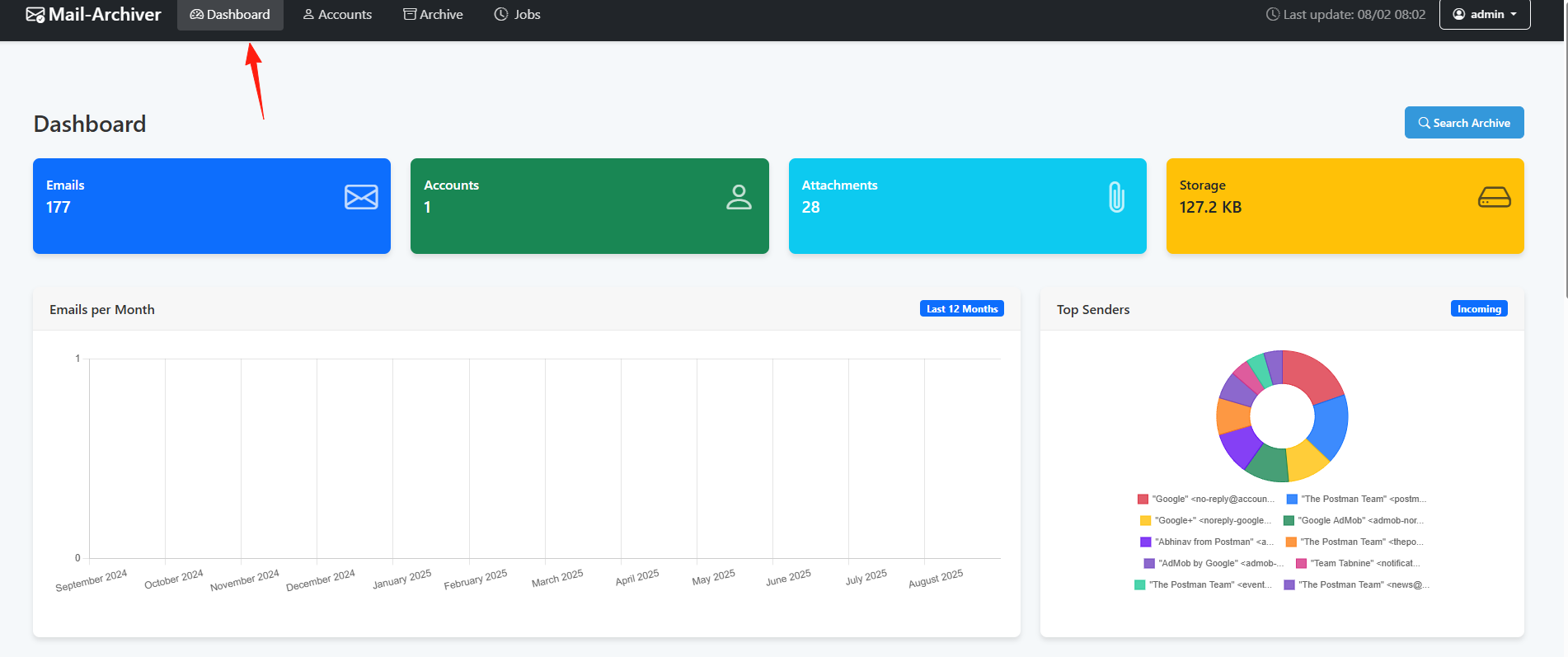Click the Dashboard page heading

click(90, 124)
